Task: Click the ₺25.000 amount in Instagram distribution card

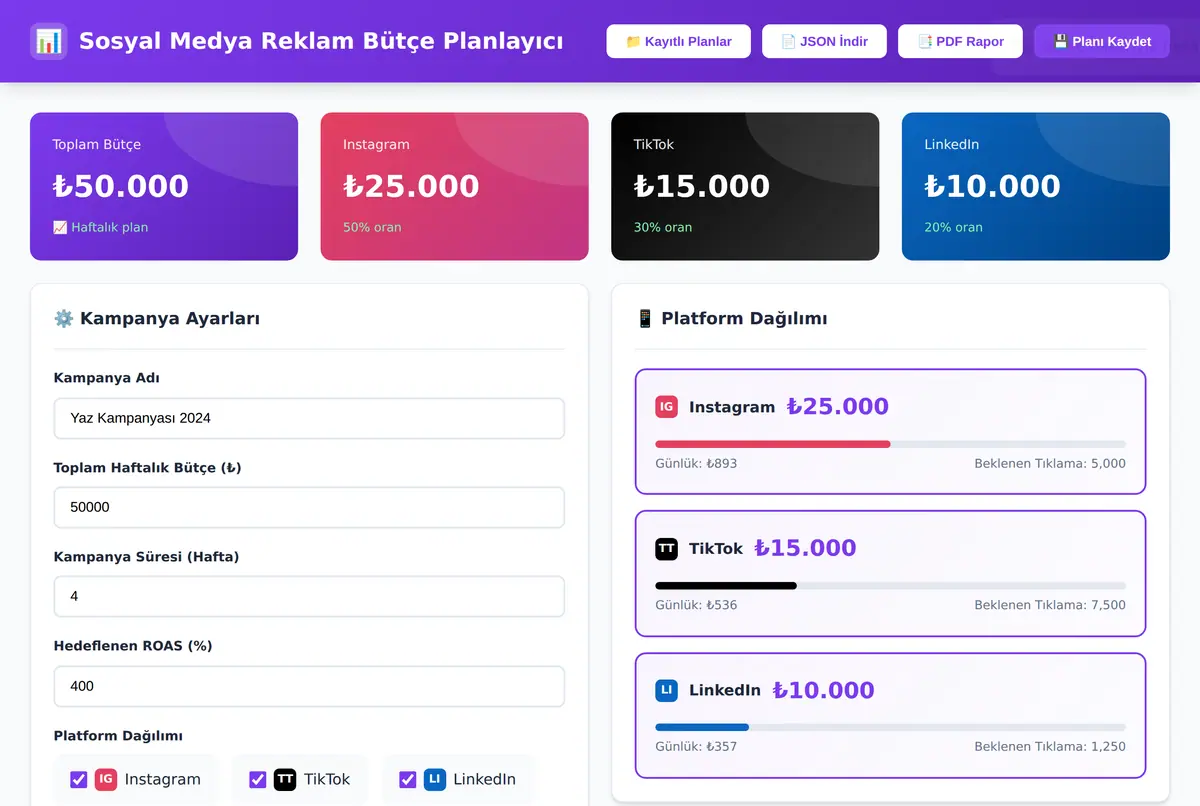Action: [x=837, y=406]
